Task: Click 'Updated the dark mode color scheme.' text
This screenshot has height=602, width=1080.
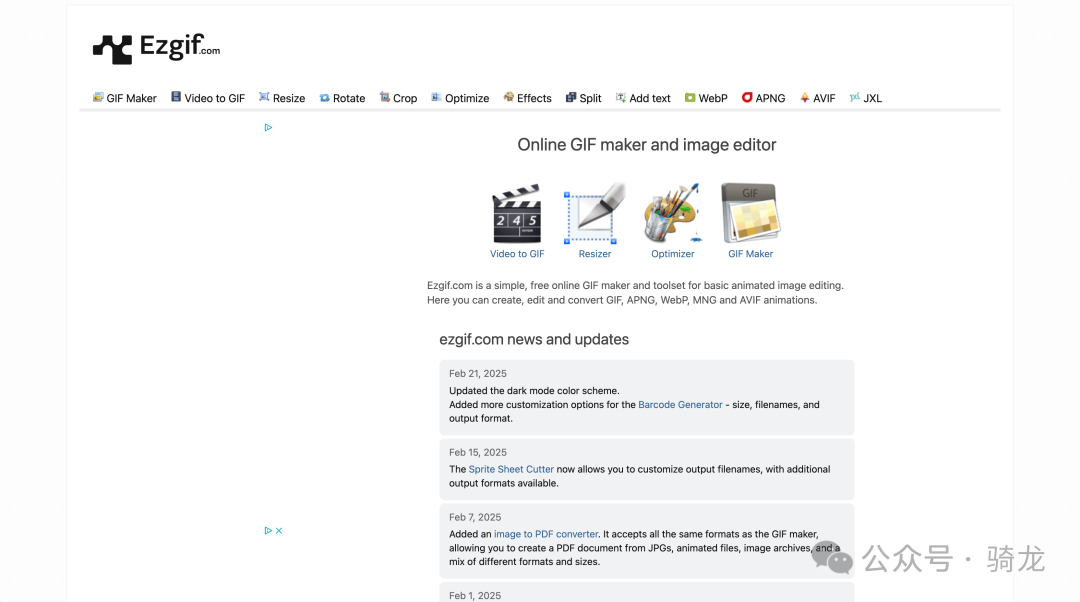Action: tap(534, 391)
